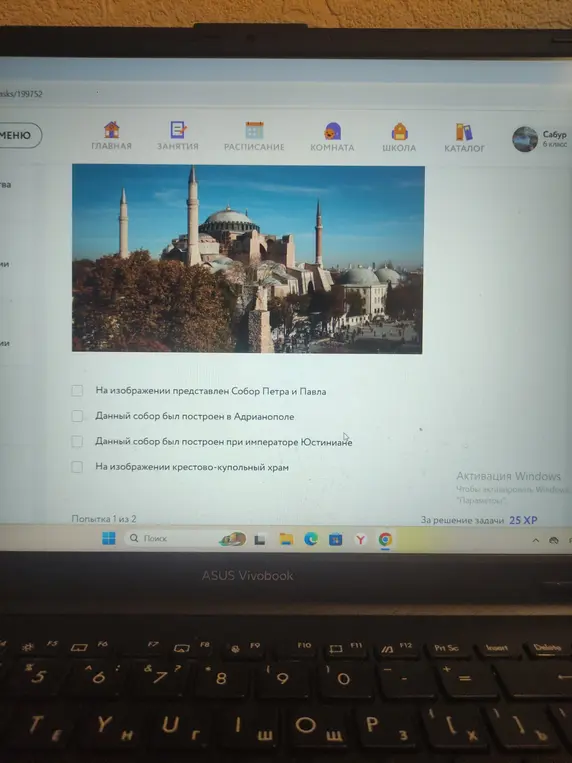Expand system tray hidden icons chevron
The height and width of the screenshot is (763, 572).
click(535, 540)
